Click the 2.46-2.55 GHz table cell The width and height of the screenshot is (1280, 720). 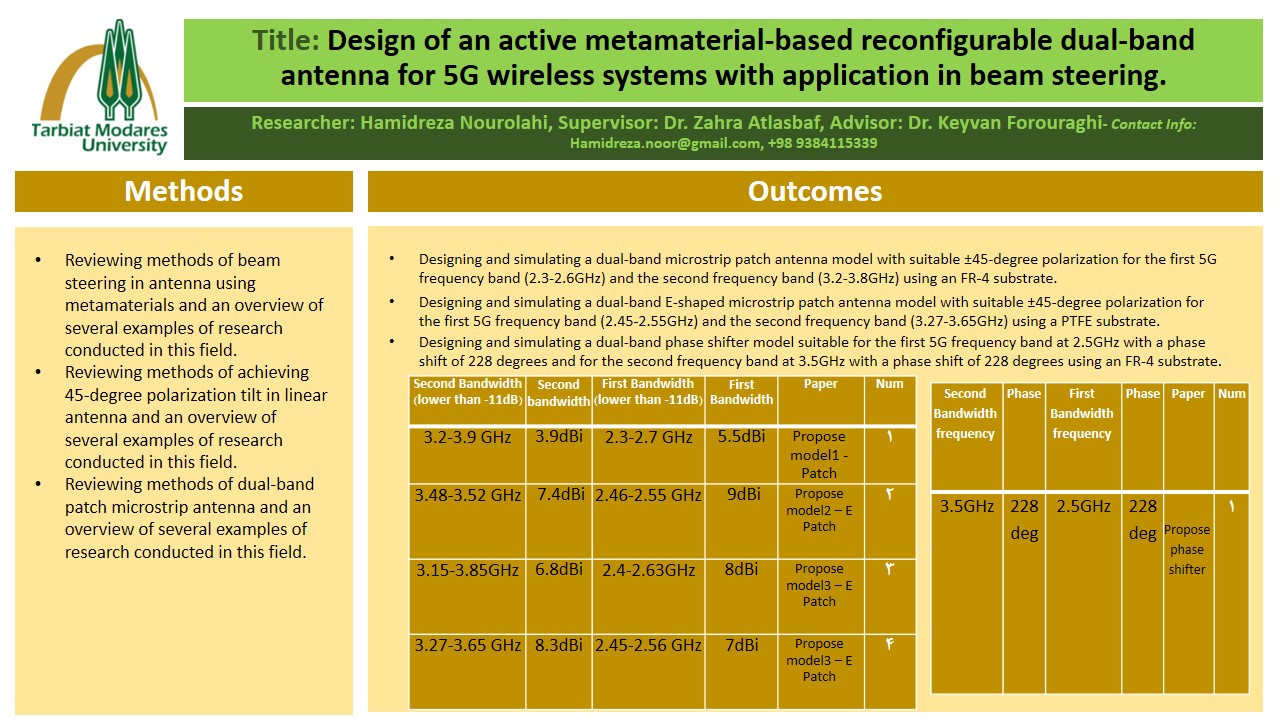[x=648, y=495]
